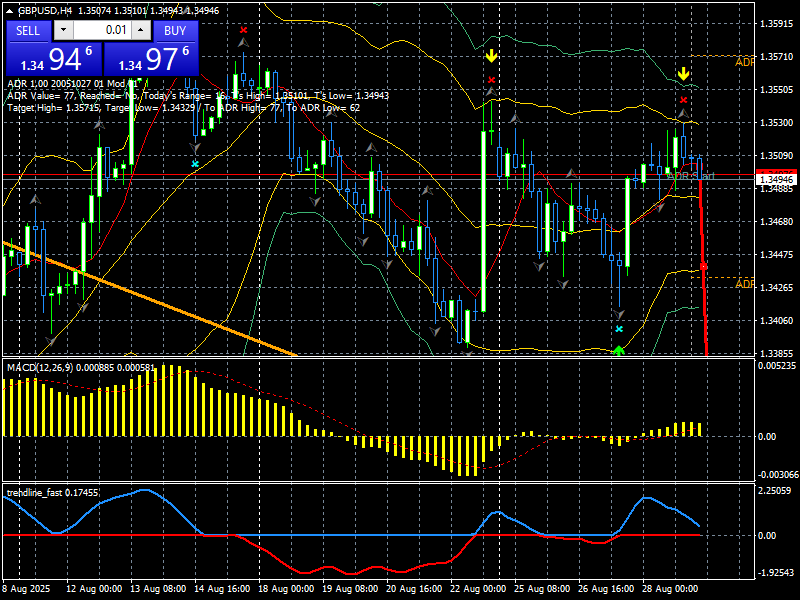Click the 0.005235 MACD scale value

tap(777, 365)
